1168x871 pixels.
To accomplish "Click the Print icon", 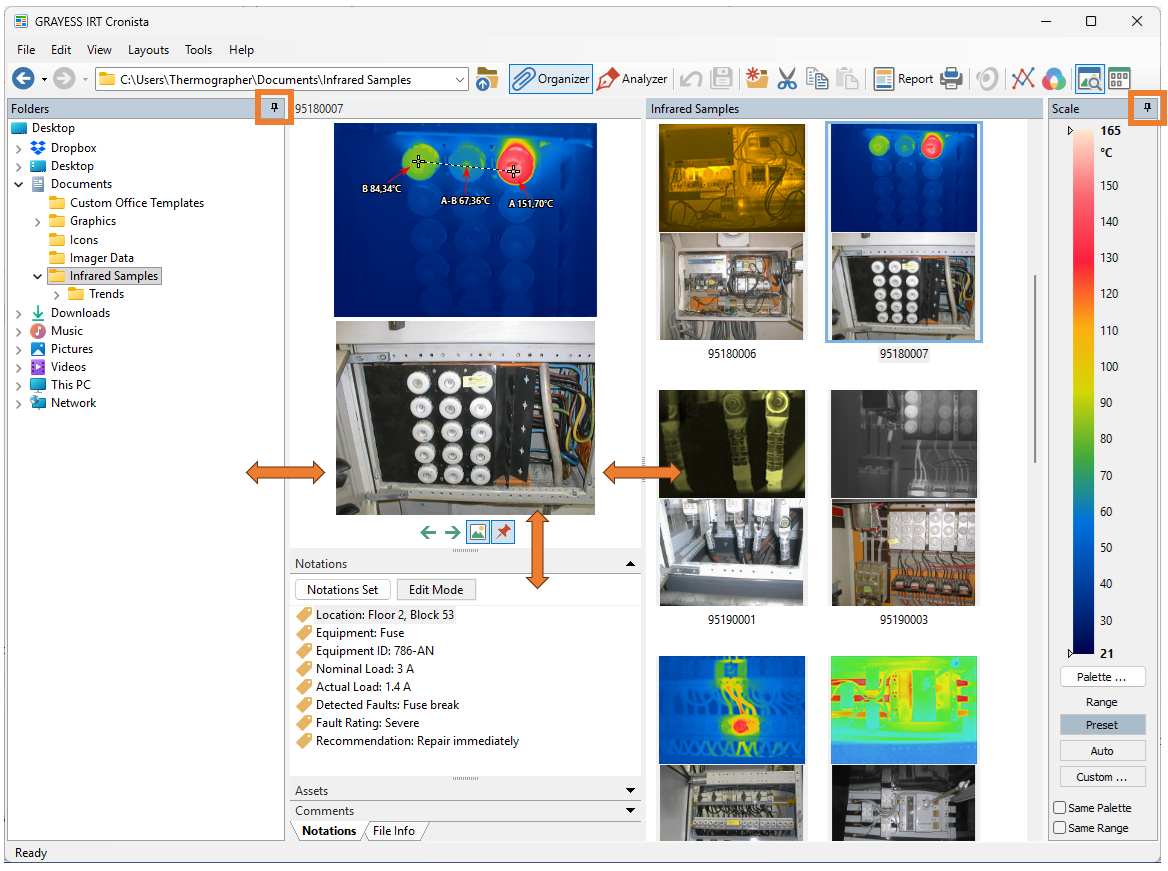I will coord(951,79).
